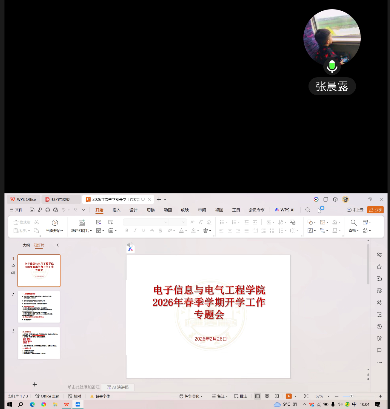Add a slide with plus below thumbnails
The image size is (390, 409).
pos(35,384)
